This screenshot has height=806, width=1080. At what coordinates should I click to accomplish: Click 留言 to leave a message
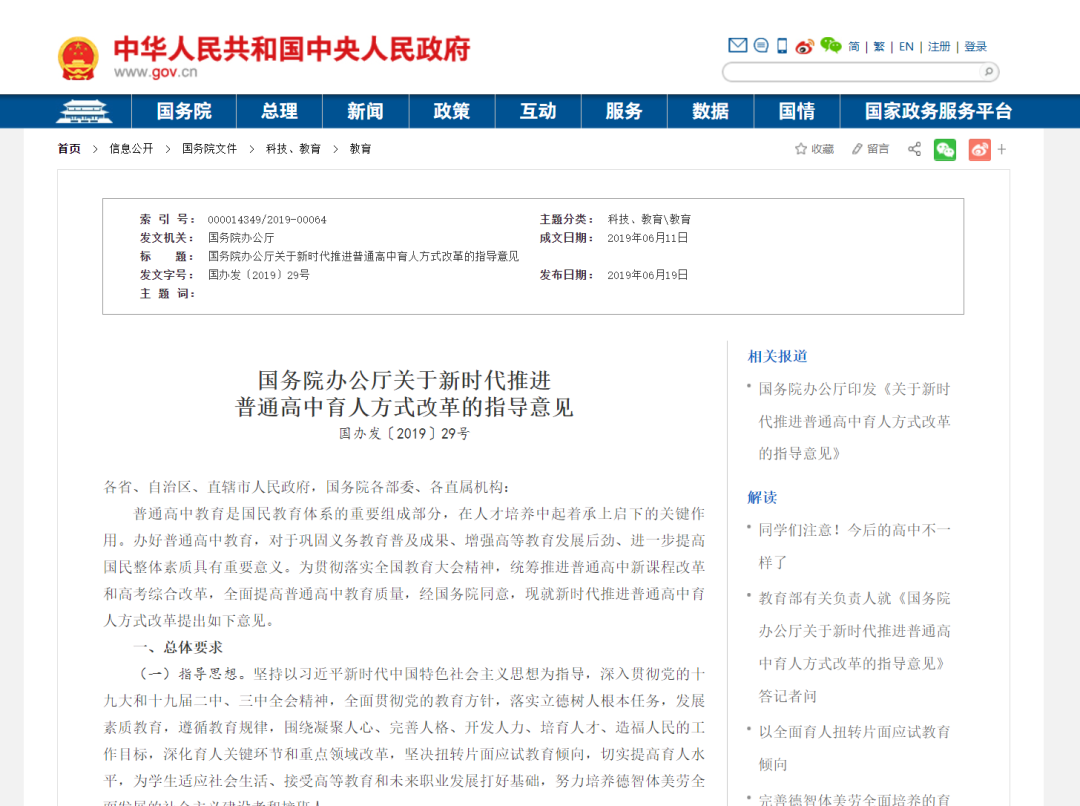coord(877,148)
